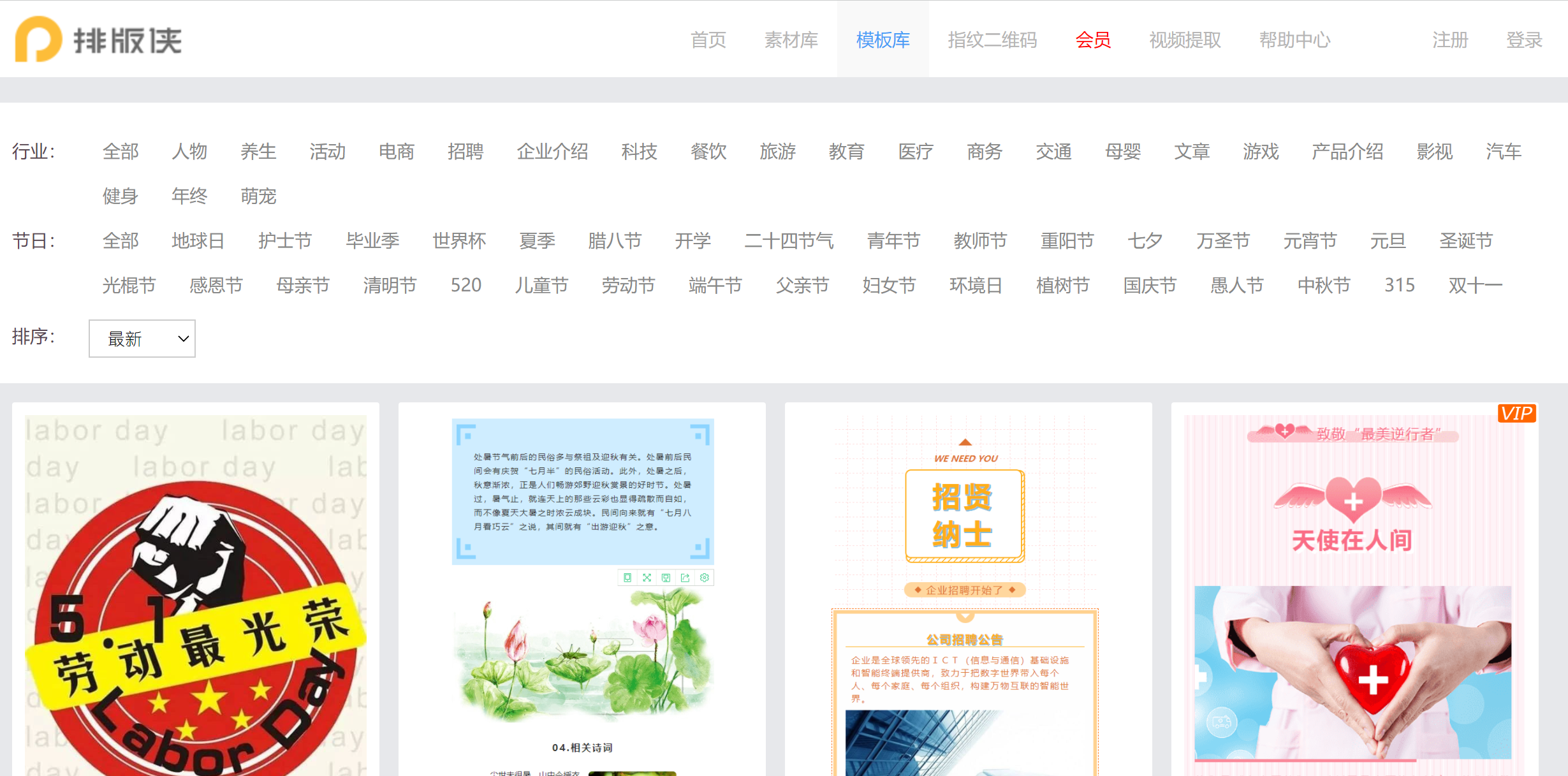Viewport: 1568px width, 776px height.
Task: Filter industry by 人物
Action: pos(189,151)
